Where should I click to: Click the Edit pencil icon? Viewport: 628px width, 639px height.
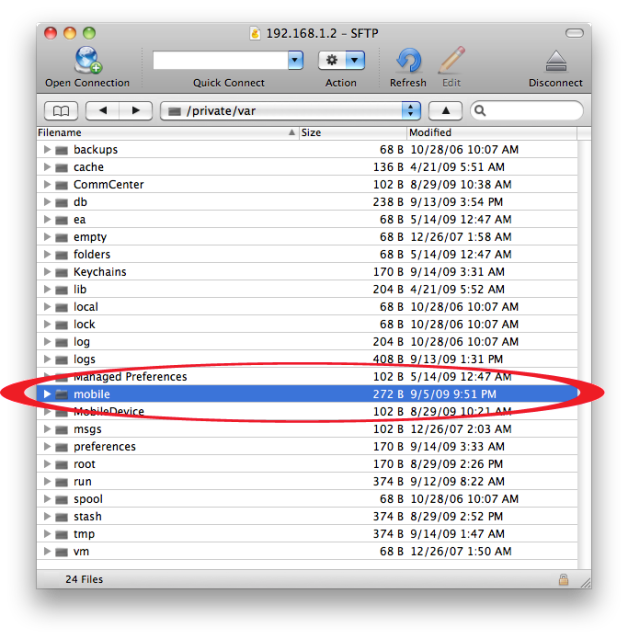[x=452, y=60]
